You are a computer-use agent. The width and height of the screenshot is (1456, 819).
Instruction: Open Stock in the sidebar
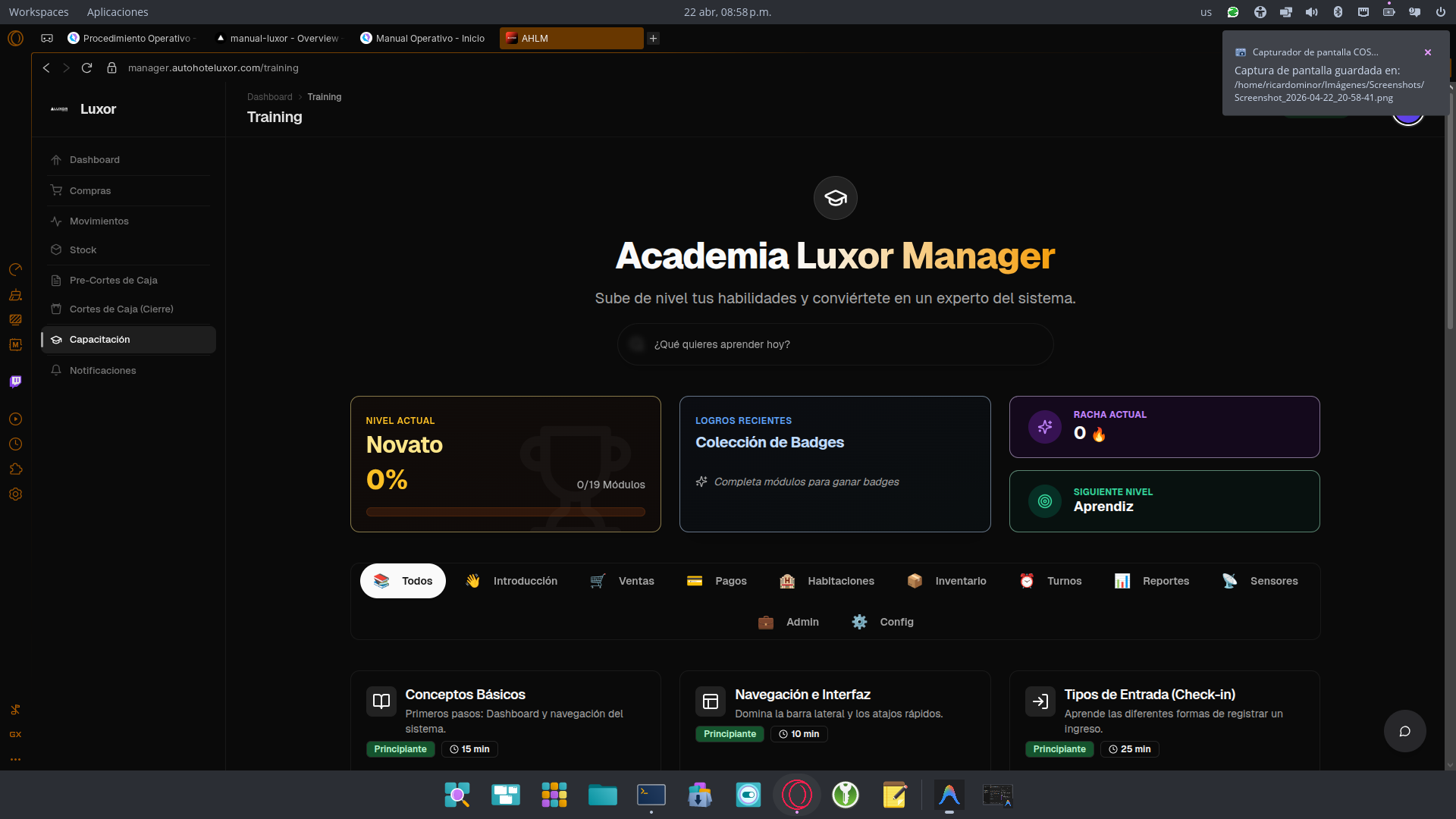coord(129,250)
